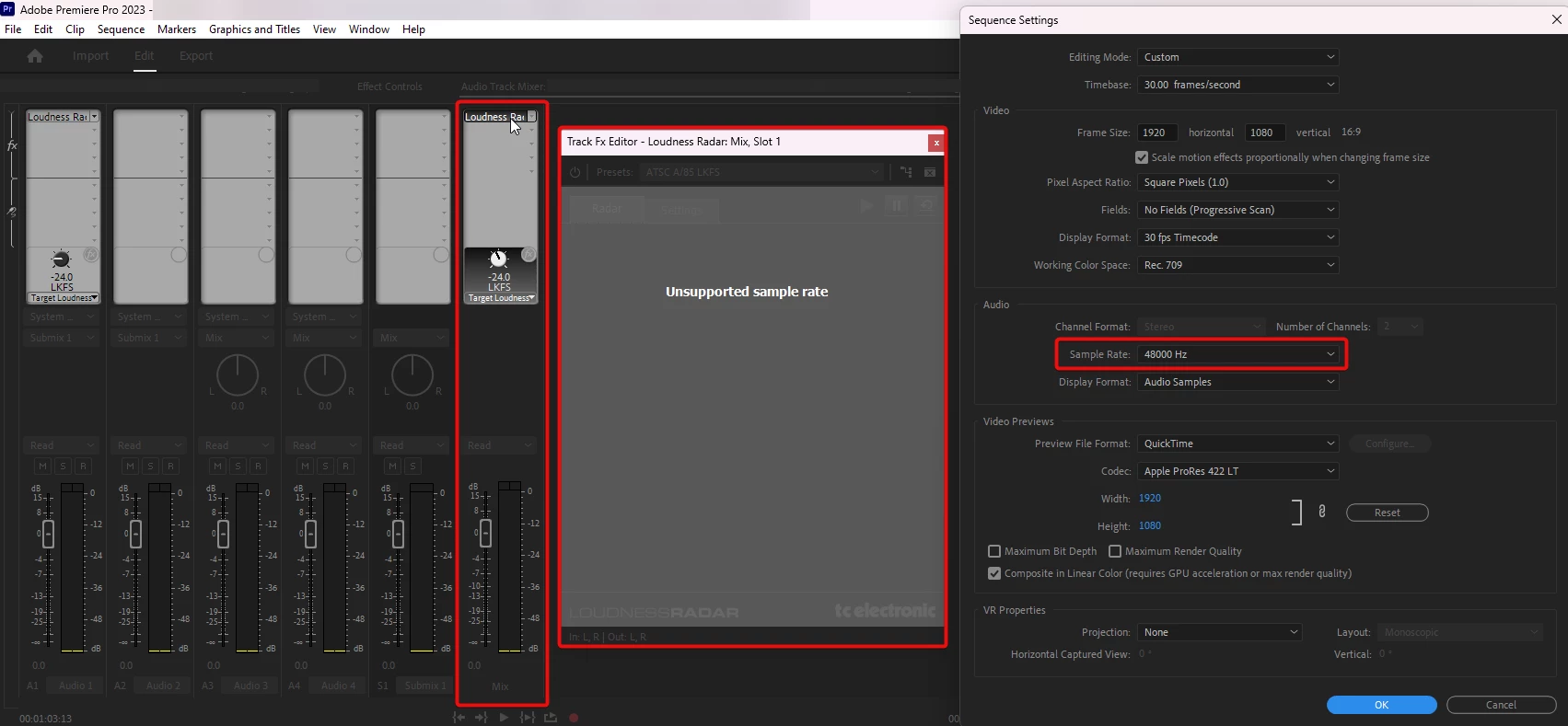1568x726 pixels.
Task: Click the Loop transport icon
Action: pyautogui.click(x=551, y=718)
